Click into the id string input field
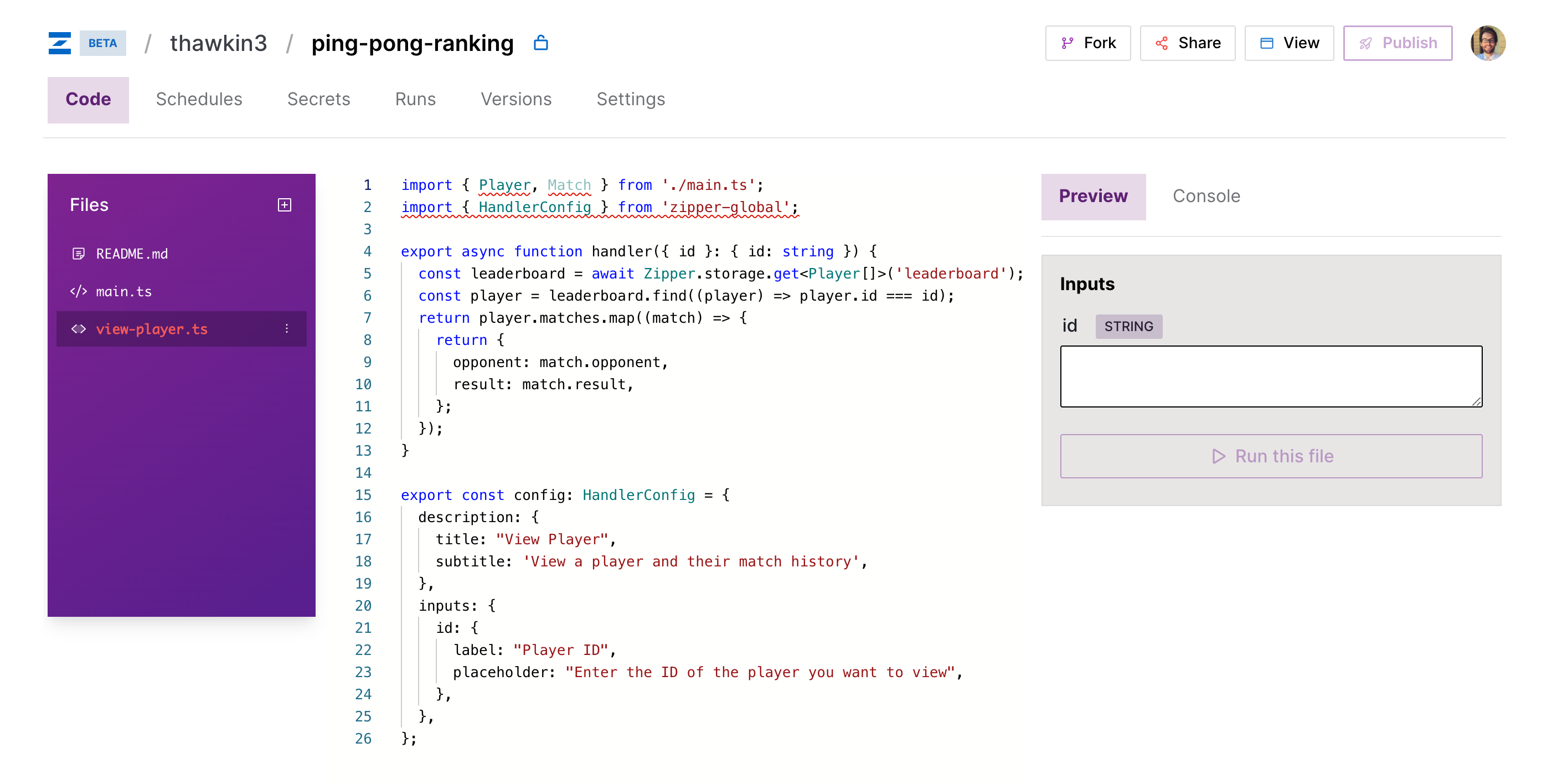 (1271, 376)
